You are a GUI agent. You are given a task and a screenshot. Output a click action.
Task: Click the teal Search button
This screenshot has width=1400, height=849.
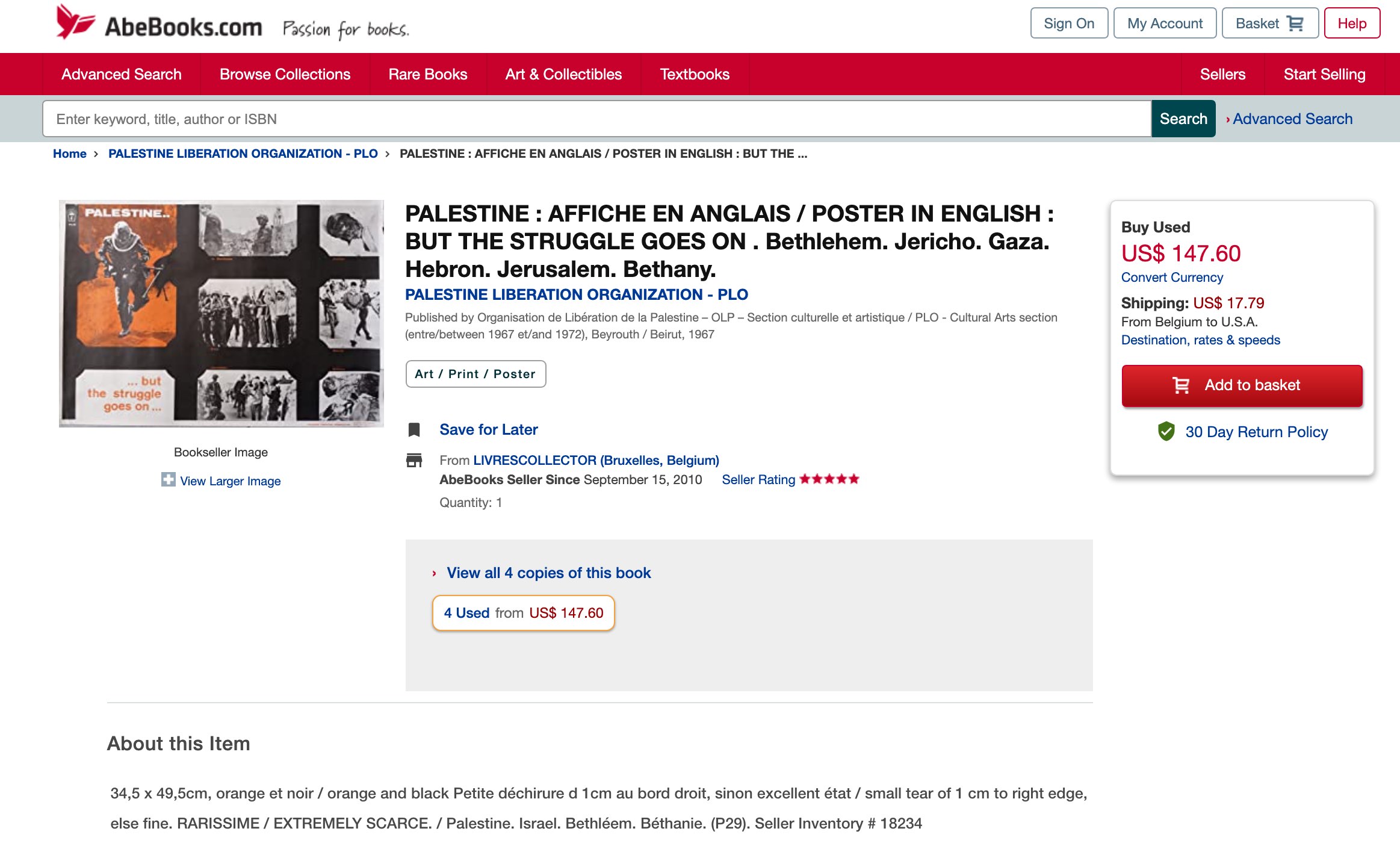[1183, 119]
